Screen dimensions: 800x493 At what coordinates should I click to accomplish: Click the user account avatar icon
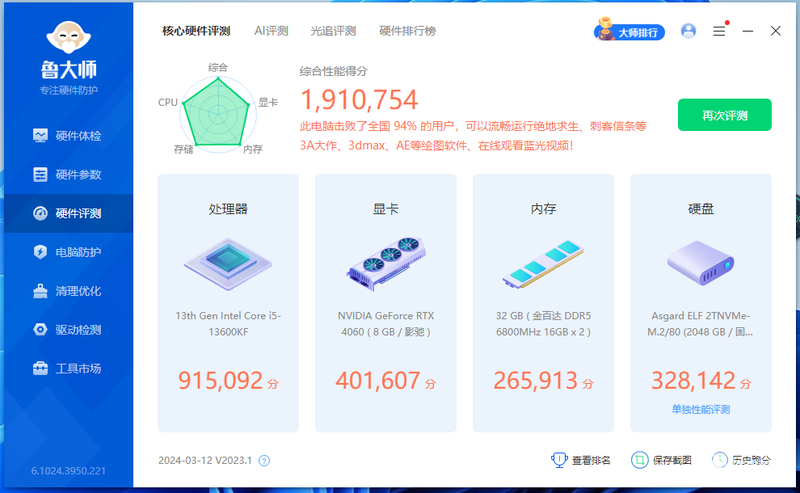coord(688,31)
